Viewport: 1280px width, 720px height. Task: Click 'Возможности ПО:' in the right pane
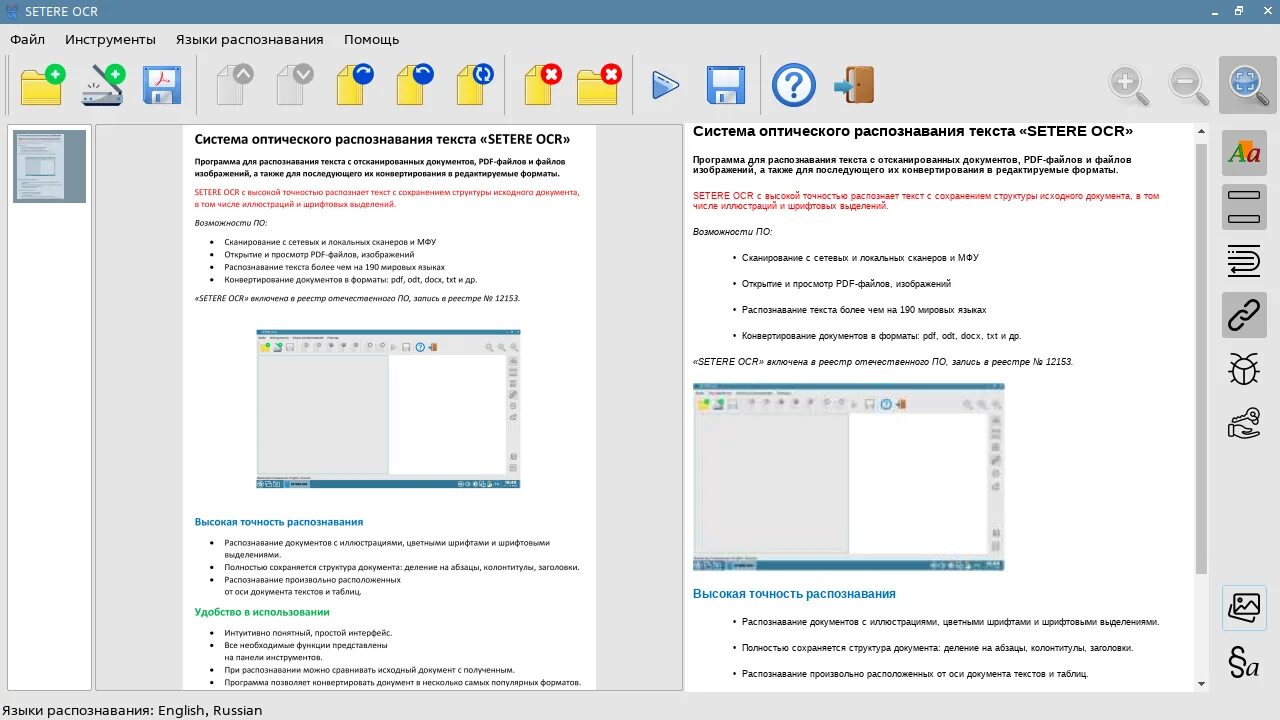pyautogui.click(x=732, y=232)
